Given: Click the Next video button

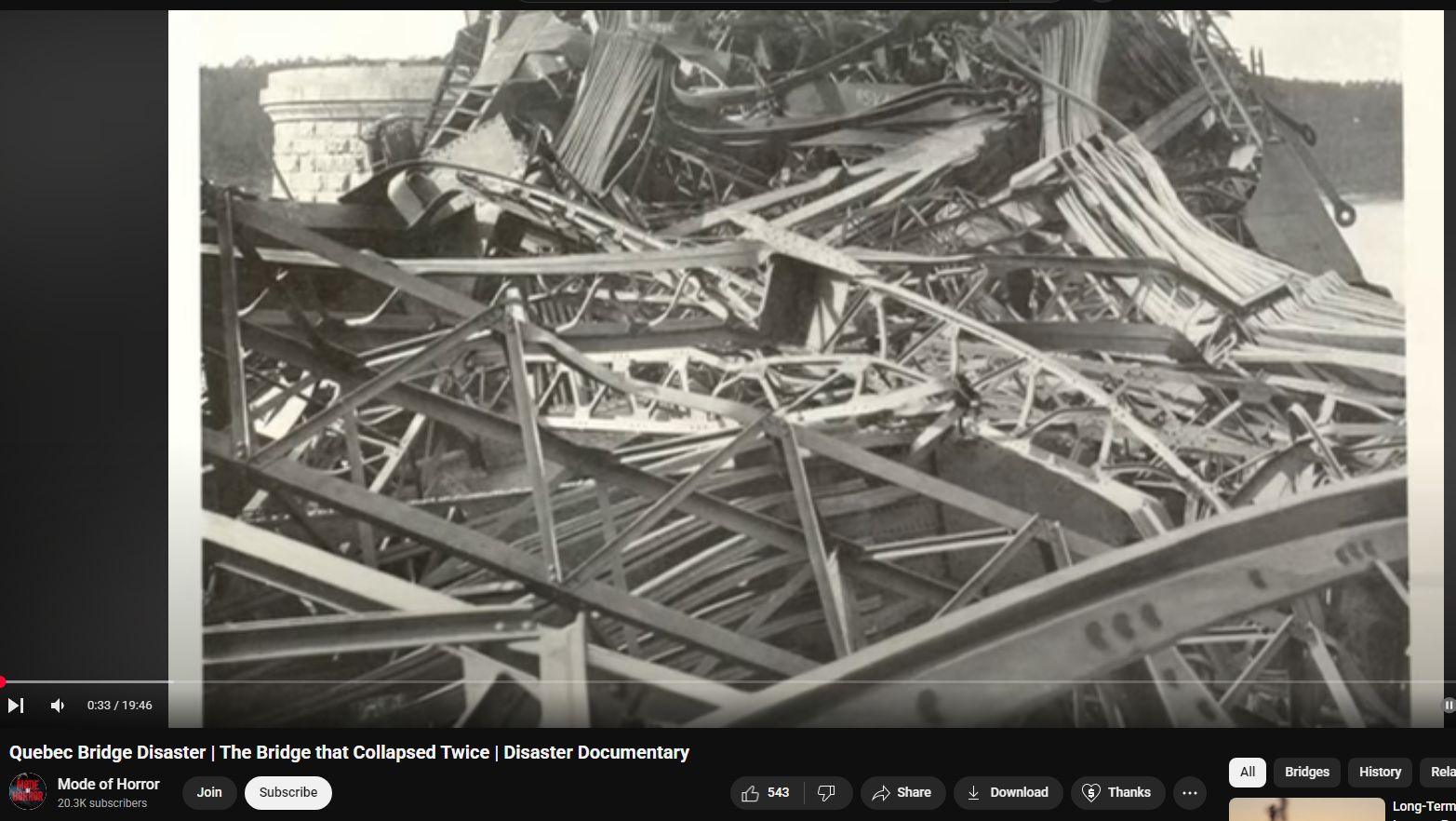Looking at the screenshot, I should pos(16,706).
